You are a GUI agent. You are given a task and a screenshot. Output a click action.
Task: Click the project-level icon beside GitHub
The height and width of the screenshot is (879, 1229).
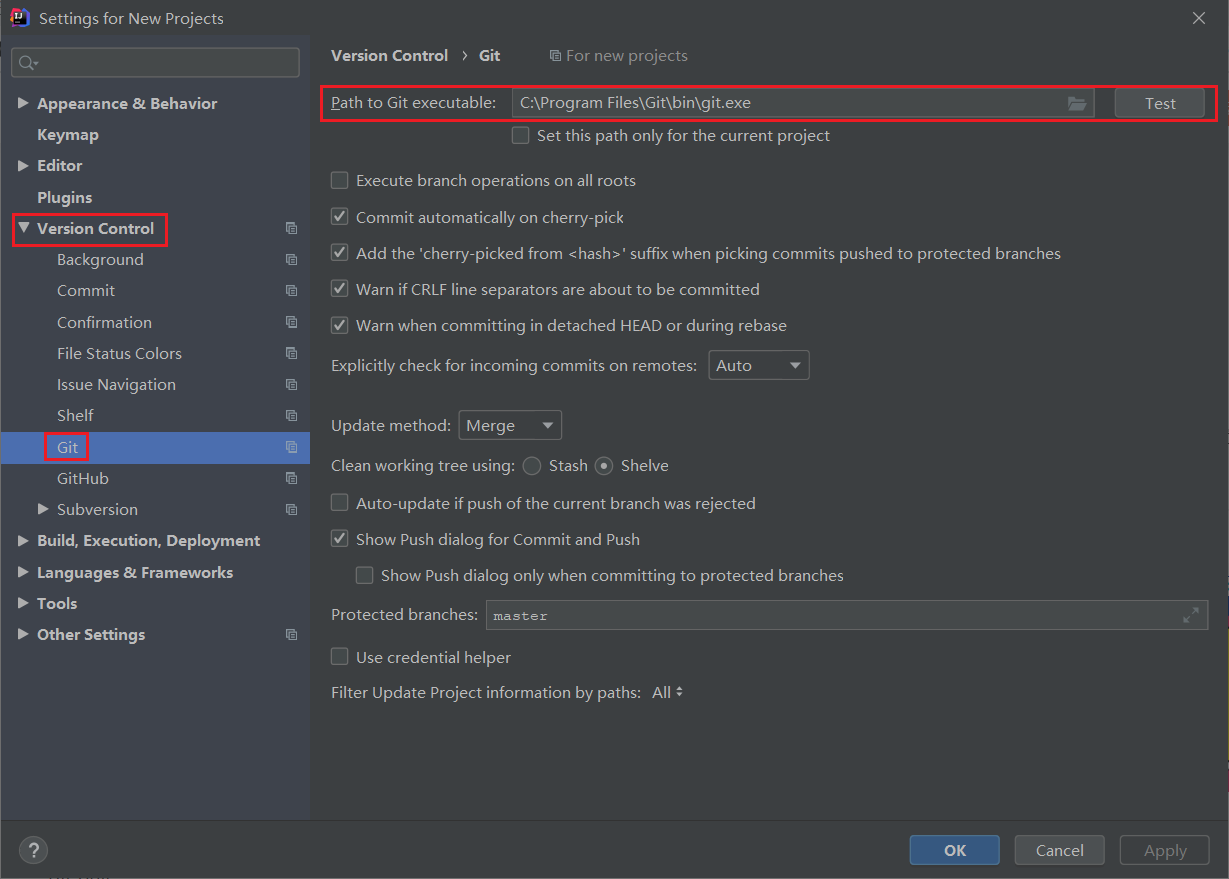[x=291, y=478]
